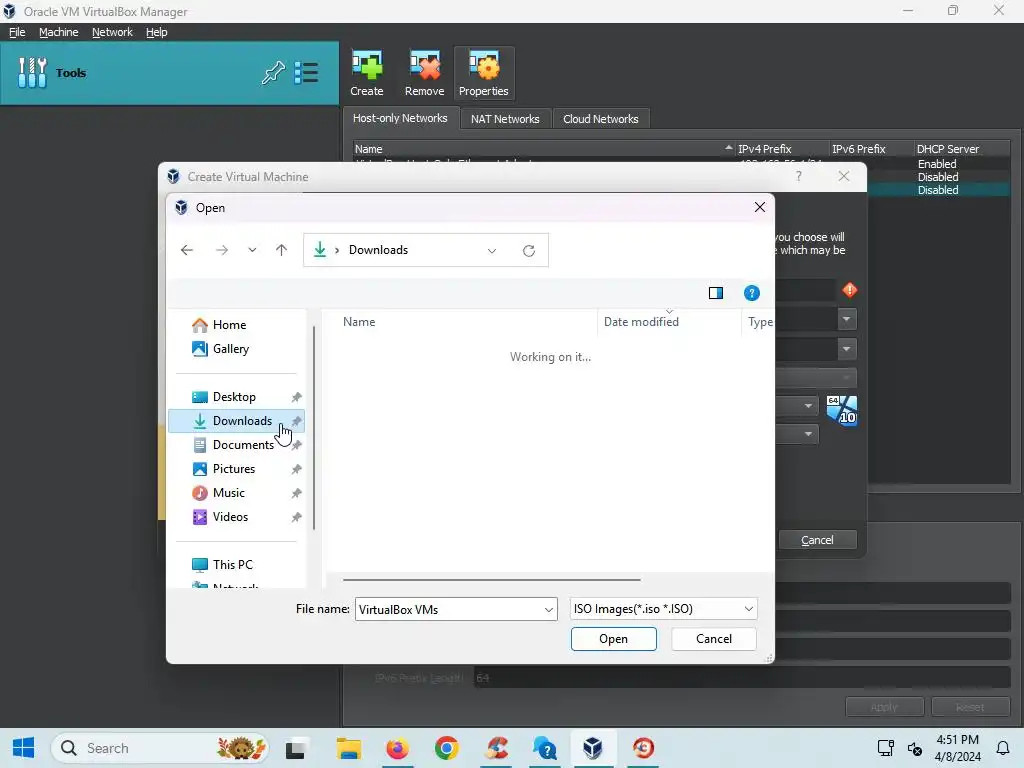Open Pictures in the navigation pane

pos(237,469)
